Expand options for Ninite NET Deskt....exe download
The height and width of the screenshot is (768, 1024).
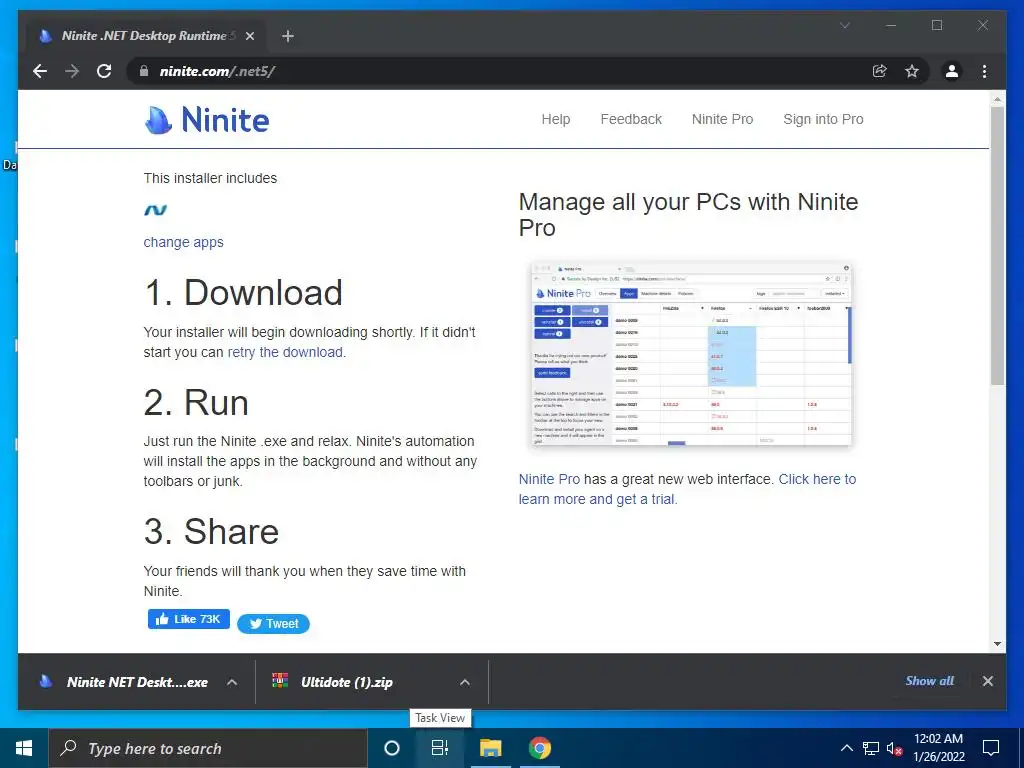[232, 682]
